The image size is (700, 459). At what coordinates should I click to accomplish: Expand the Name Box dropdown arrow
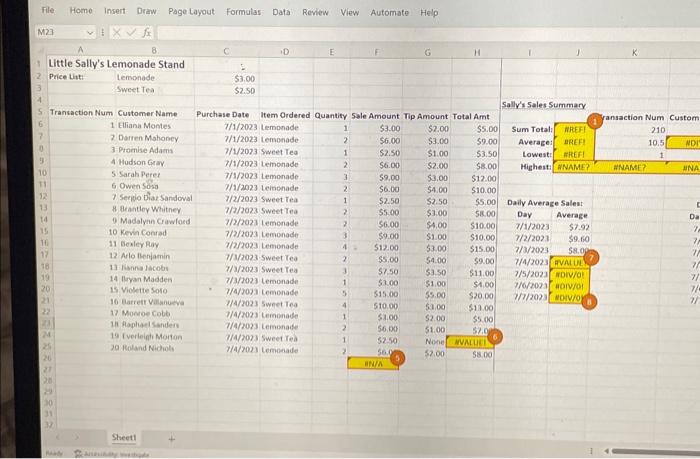point(90,32)
